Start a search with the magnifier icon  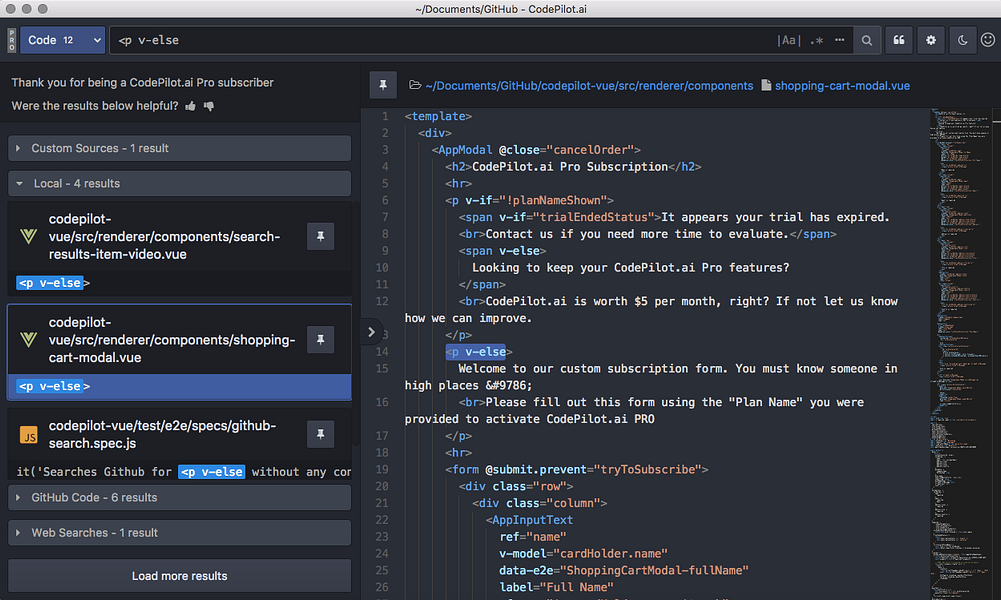pos(866,40)
